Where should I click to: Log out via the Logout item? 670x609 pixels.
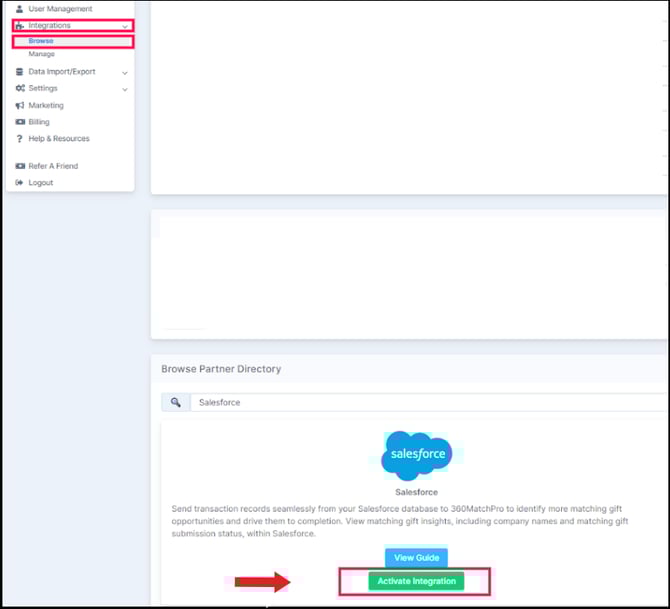[x=41, y=182]
